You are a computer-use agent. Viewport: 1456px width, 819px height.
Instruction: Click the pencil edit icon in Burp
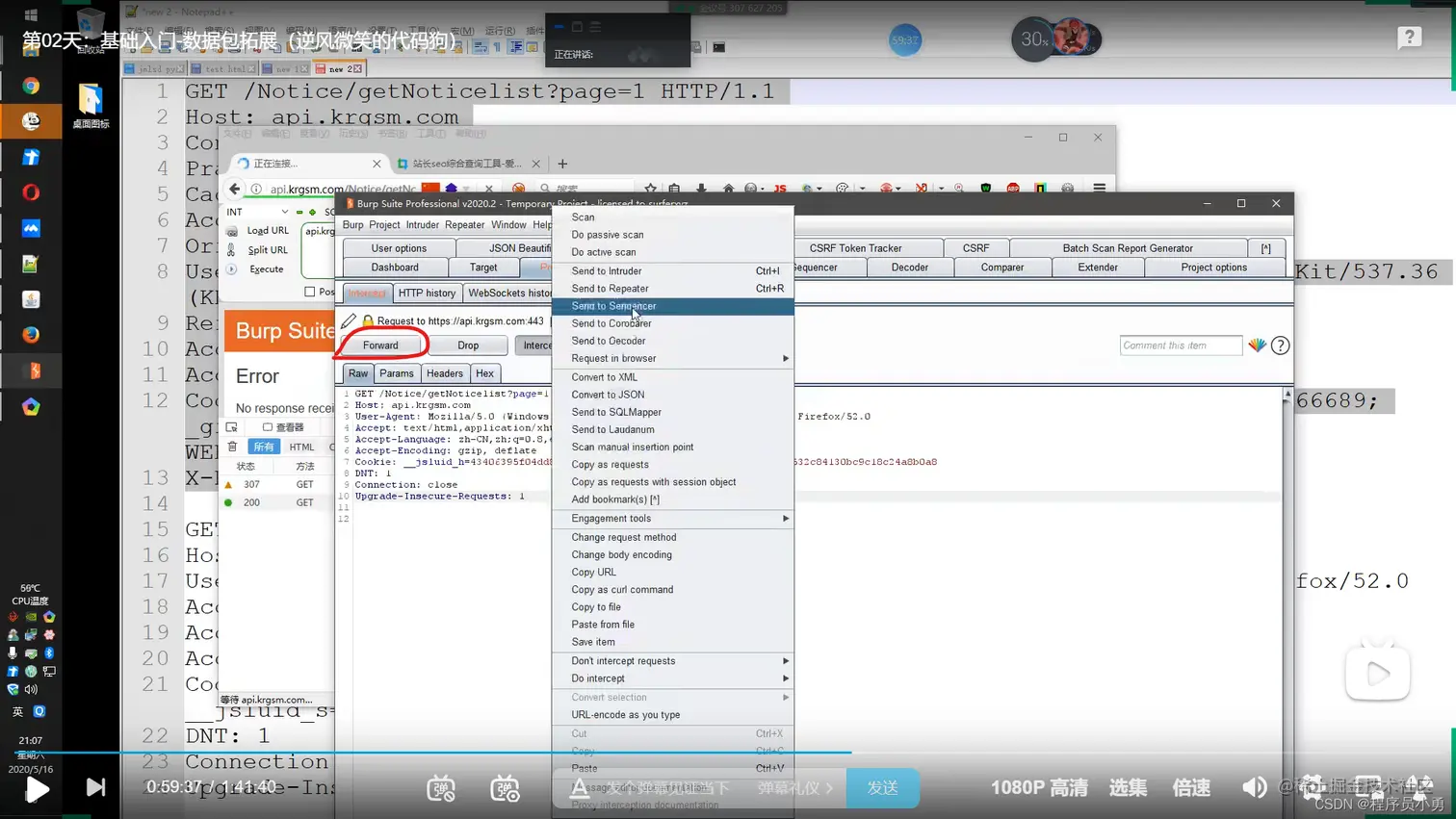click(x=349, y=320)
